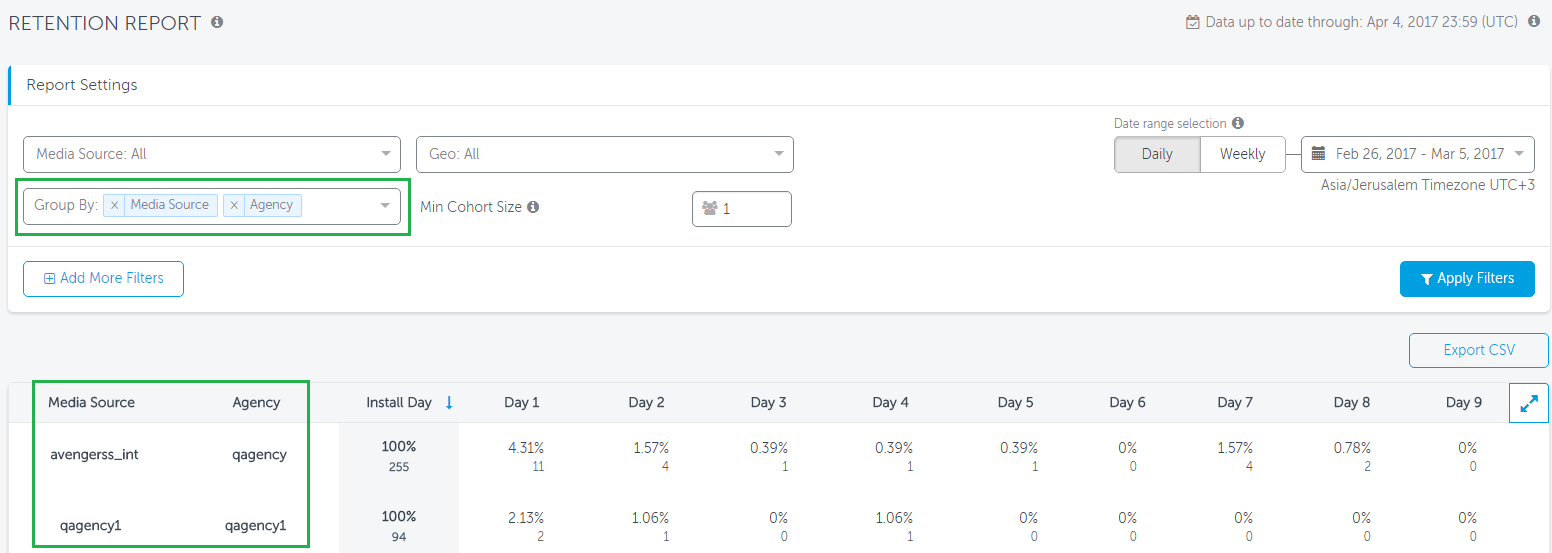1552x553 pixels.
Task: Click info icon beside Retention Report title
Action: coord(217,22)
